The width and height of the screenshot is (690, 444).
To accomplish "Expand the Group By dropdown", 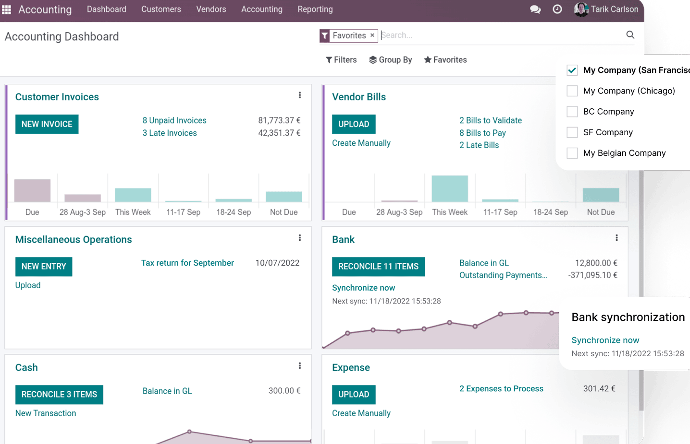I will point(390,60).
